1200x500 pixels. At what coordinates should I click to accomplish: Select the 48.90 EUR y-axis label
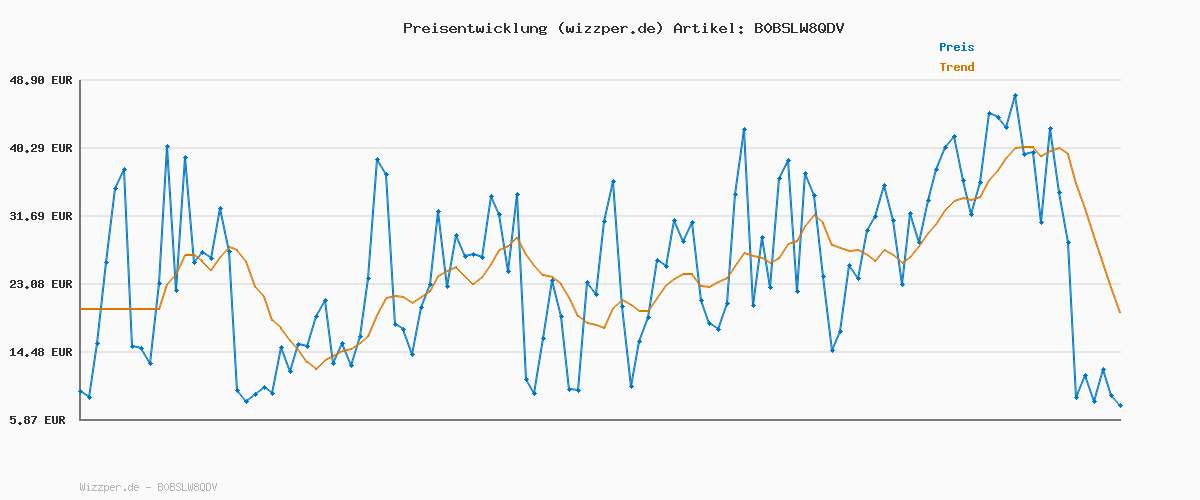pos(40,80)
